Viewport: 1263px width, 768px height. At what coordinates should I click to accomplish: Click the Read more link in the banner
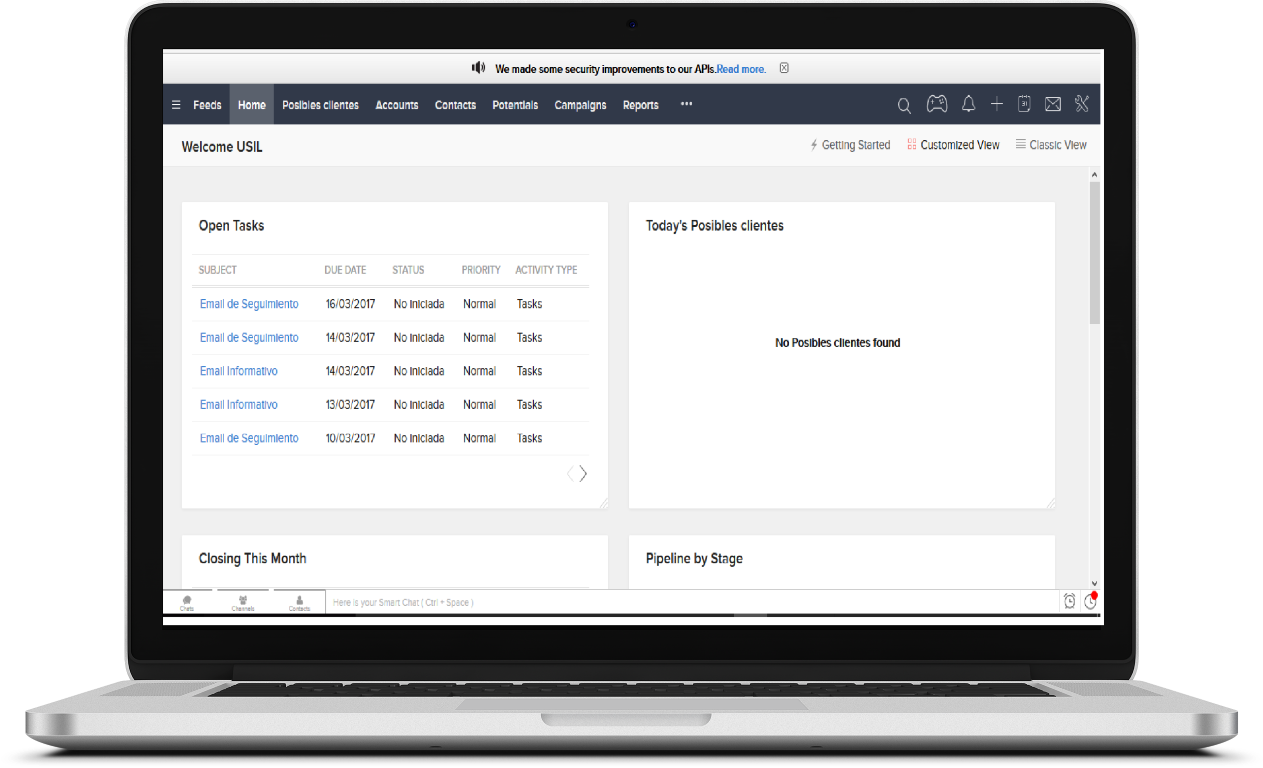[741, 69]
